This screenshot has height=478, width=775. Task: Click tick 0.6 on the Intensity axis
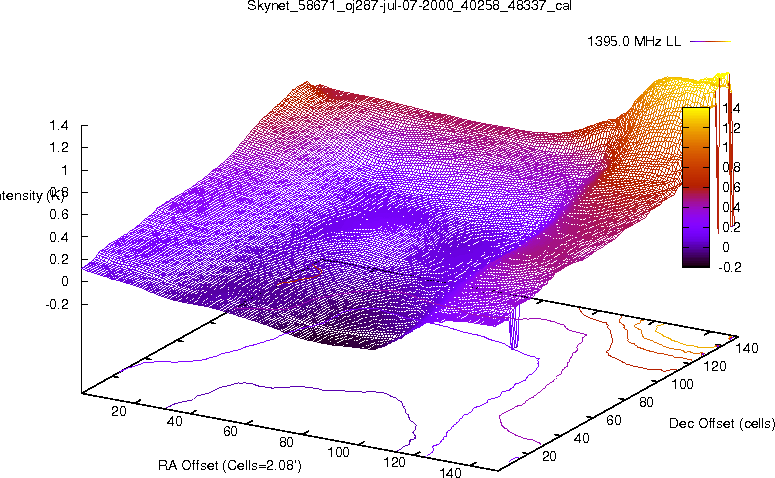[x=59, y=215]
